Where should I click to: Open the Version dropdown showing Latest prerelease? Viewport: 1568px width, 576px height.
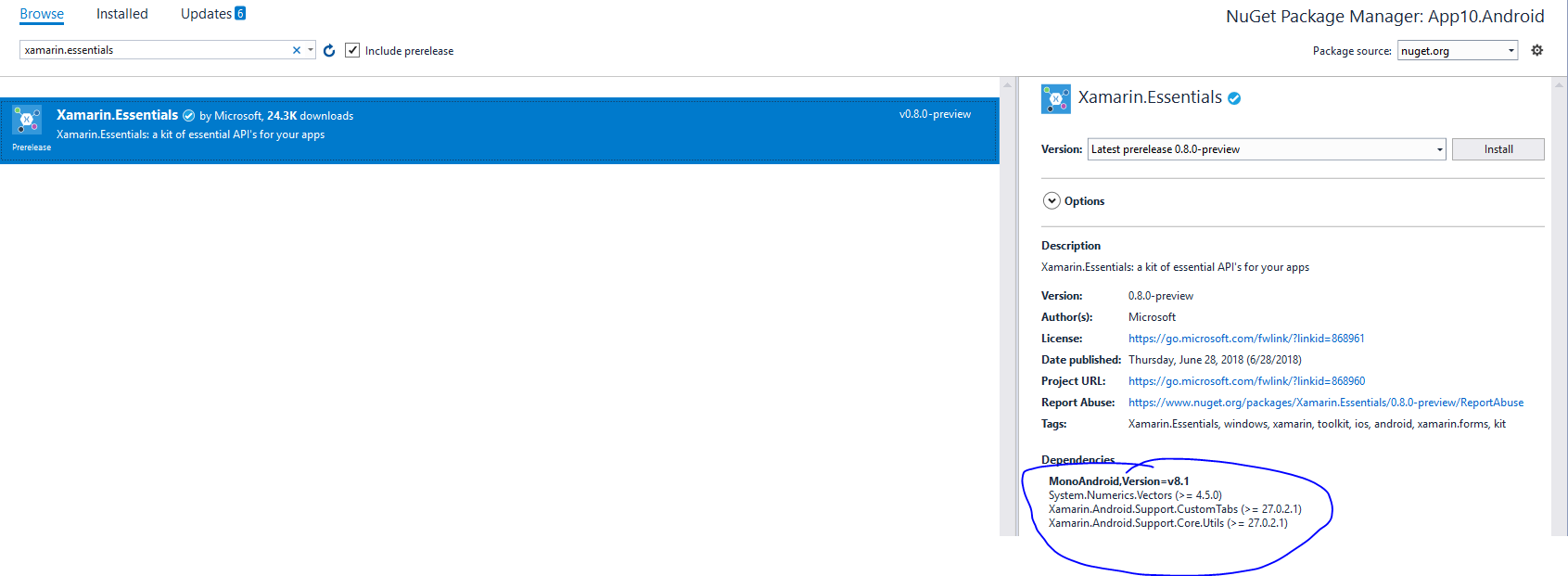(1267, 149)
